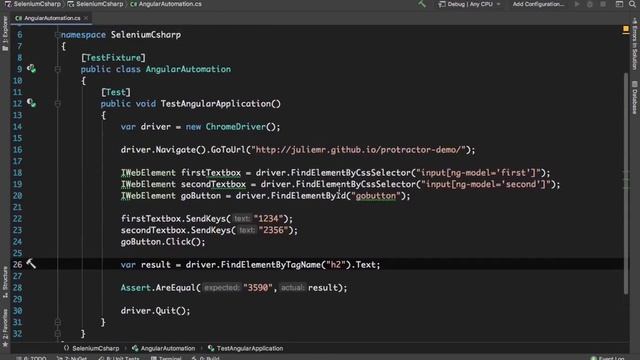
Task: Collapse the method fold marker on line 12
Action: click(58, 104)
